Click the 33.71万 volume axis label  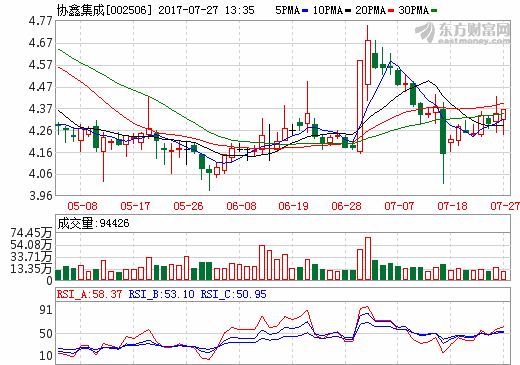pyautogui.click(x=31, y=257)
